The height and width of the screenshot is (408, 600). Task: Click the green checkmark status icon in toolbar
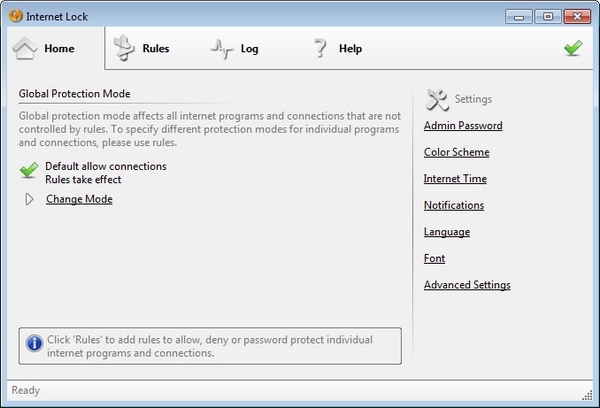pos(573,48)
